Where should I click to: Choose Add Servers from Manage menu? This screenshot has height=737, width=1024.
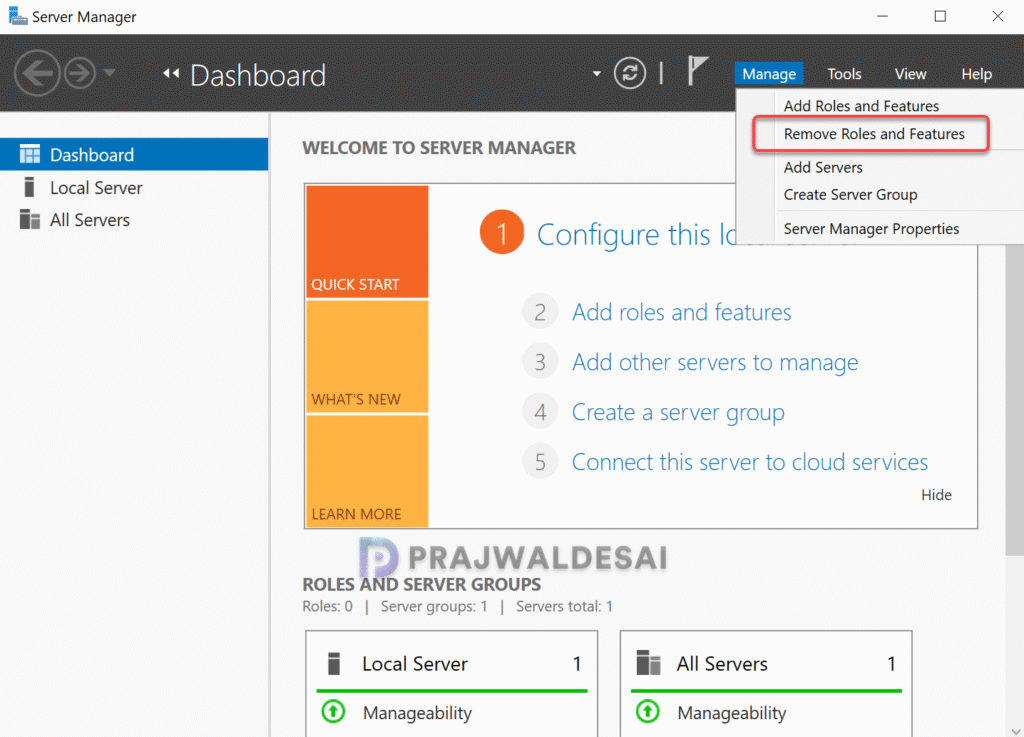click(x=823, y=167)
